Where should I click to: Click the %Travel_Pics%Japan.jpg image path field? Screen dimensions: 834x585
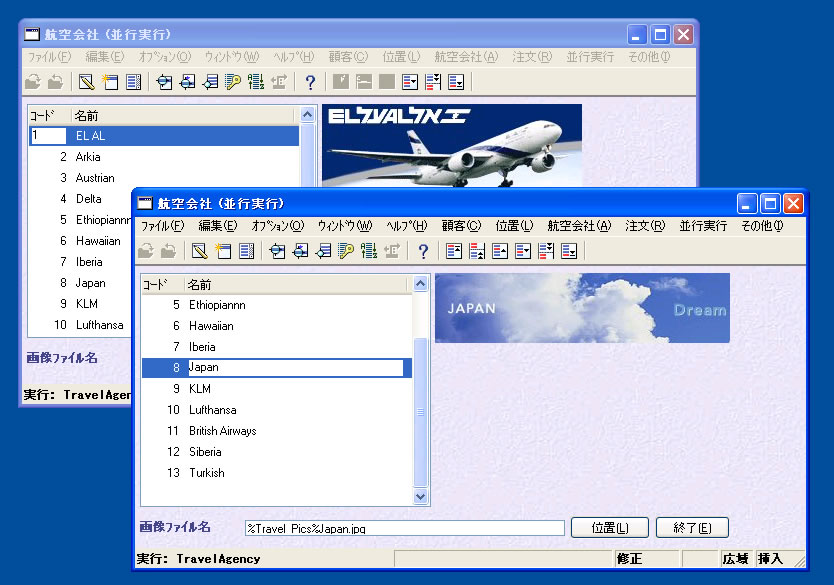(x=404, y=528)
